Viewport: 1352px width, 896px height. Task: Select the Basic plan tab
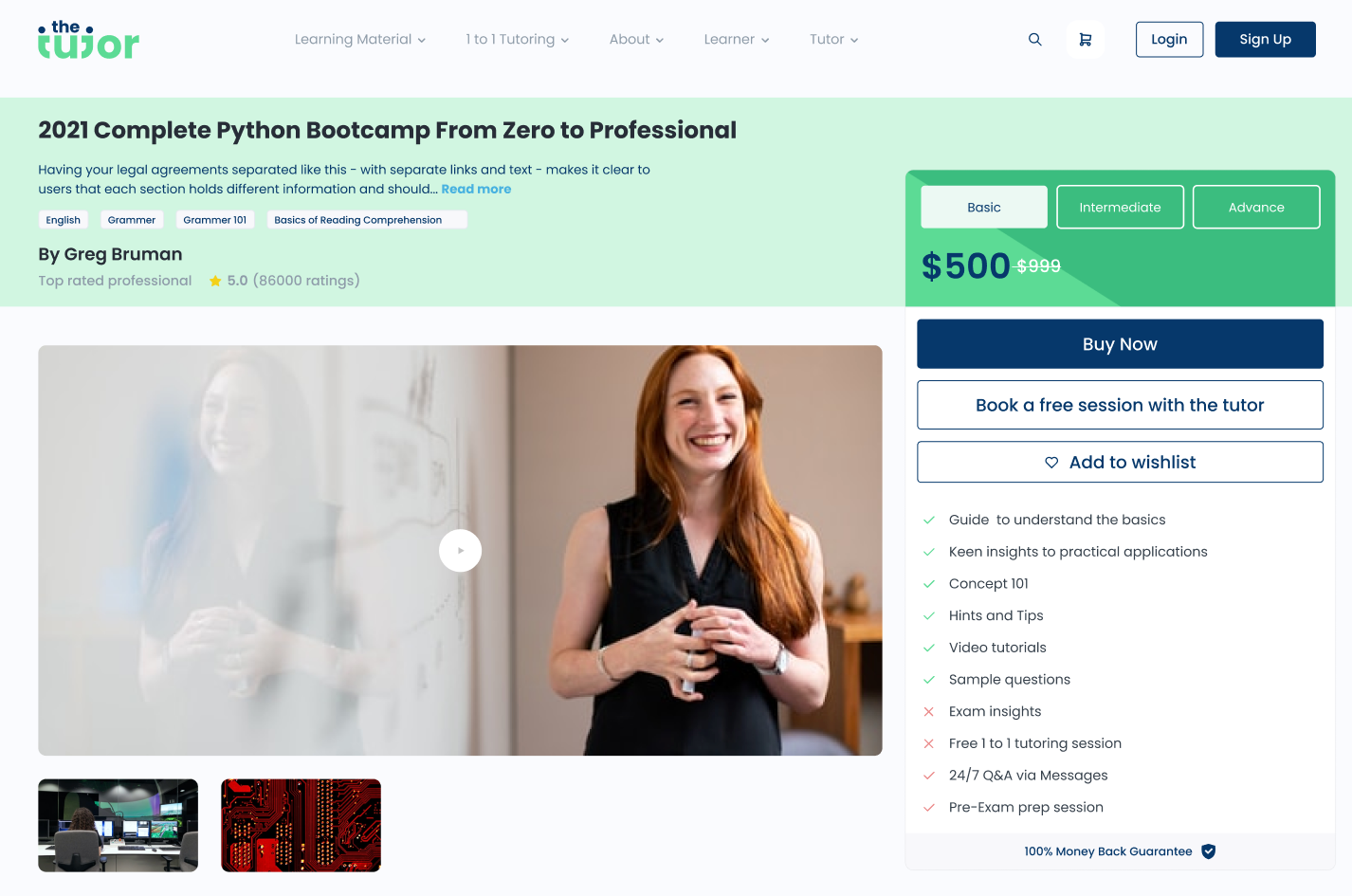983,208
